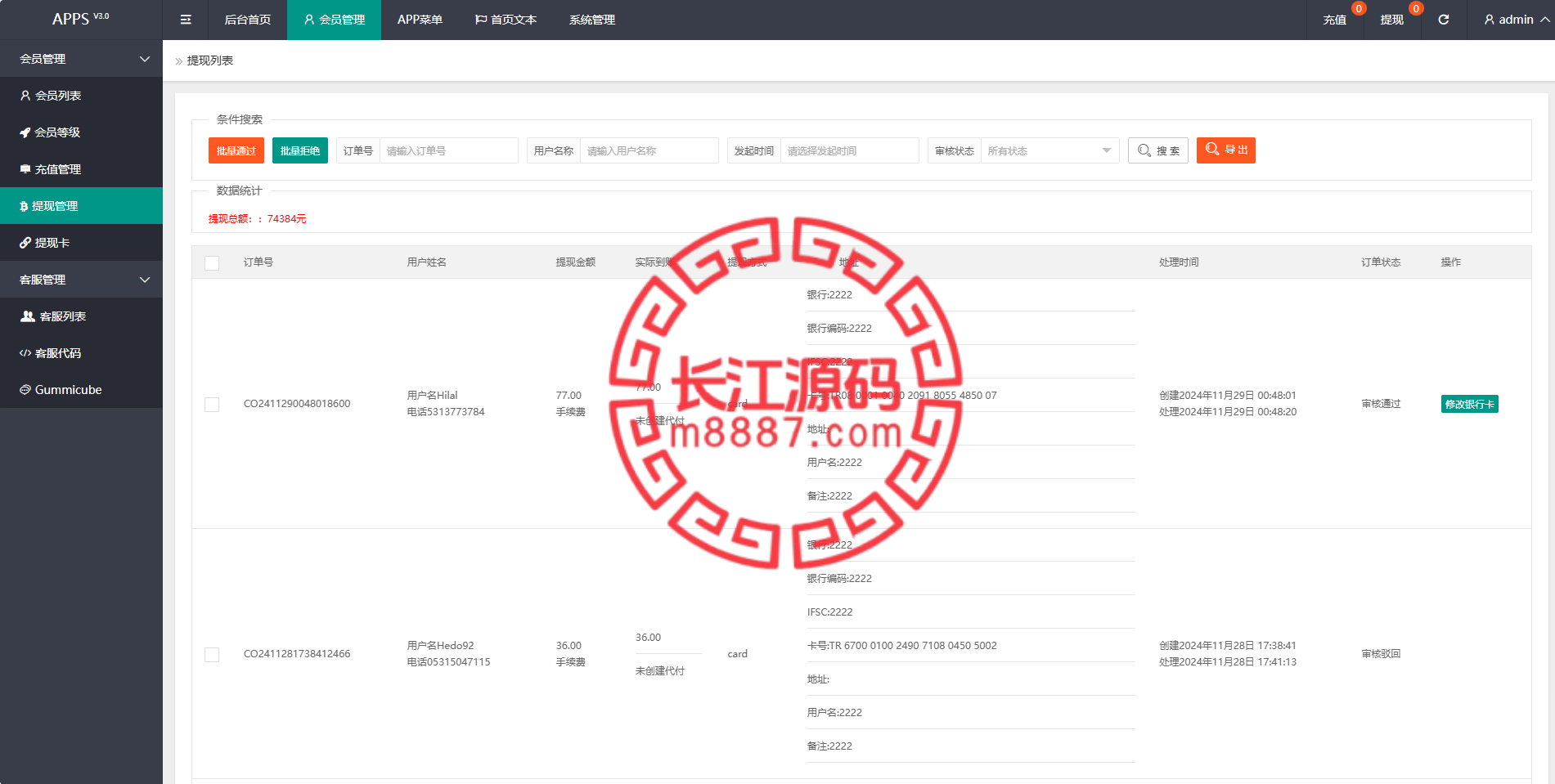Collapse the 客服管理 sidebar group chevron
The width and height of the screenshot is (1555, 784).
point(145,280)
